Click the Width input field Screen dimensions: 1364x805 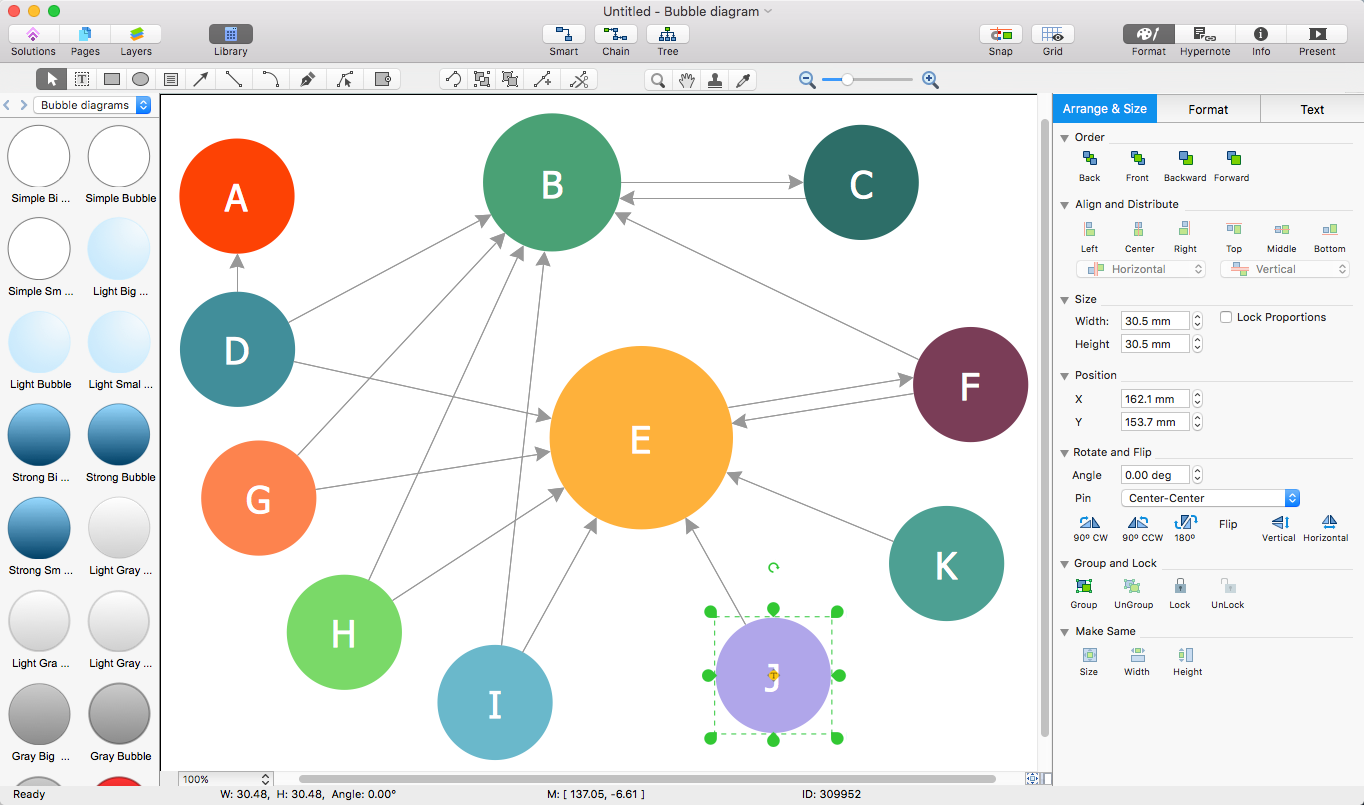(1155, 321)
